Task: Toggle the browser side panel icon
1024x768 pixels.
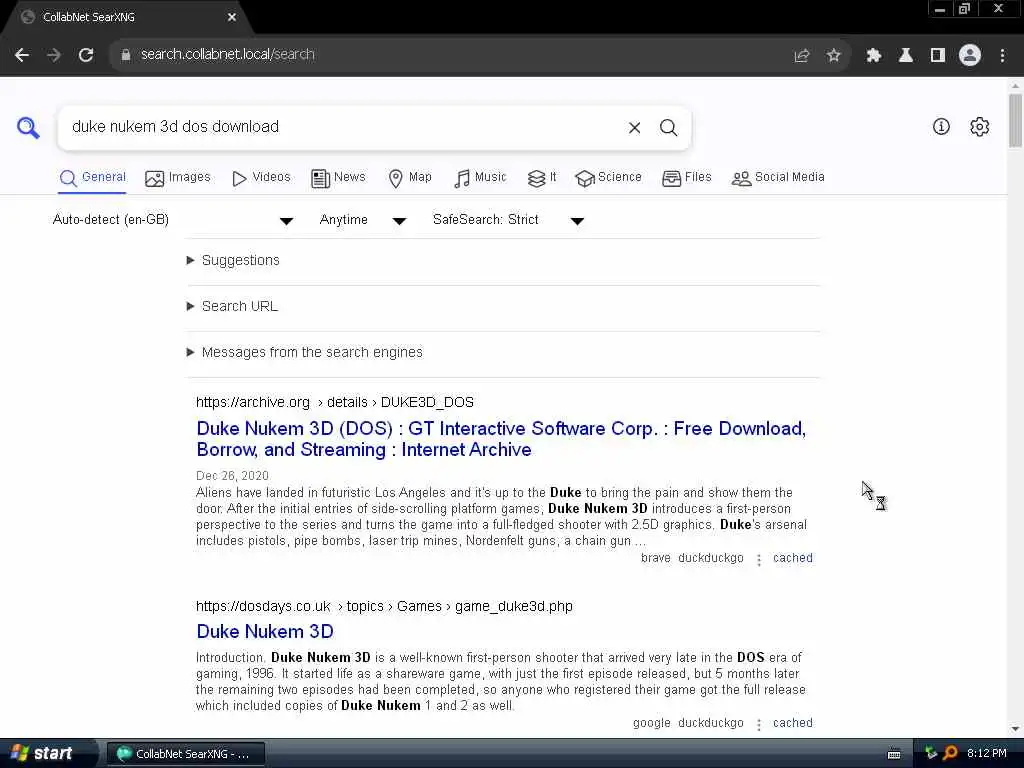Action: point(938,56)
